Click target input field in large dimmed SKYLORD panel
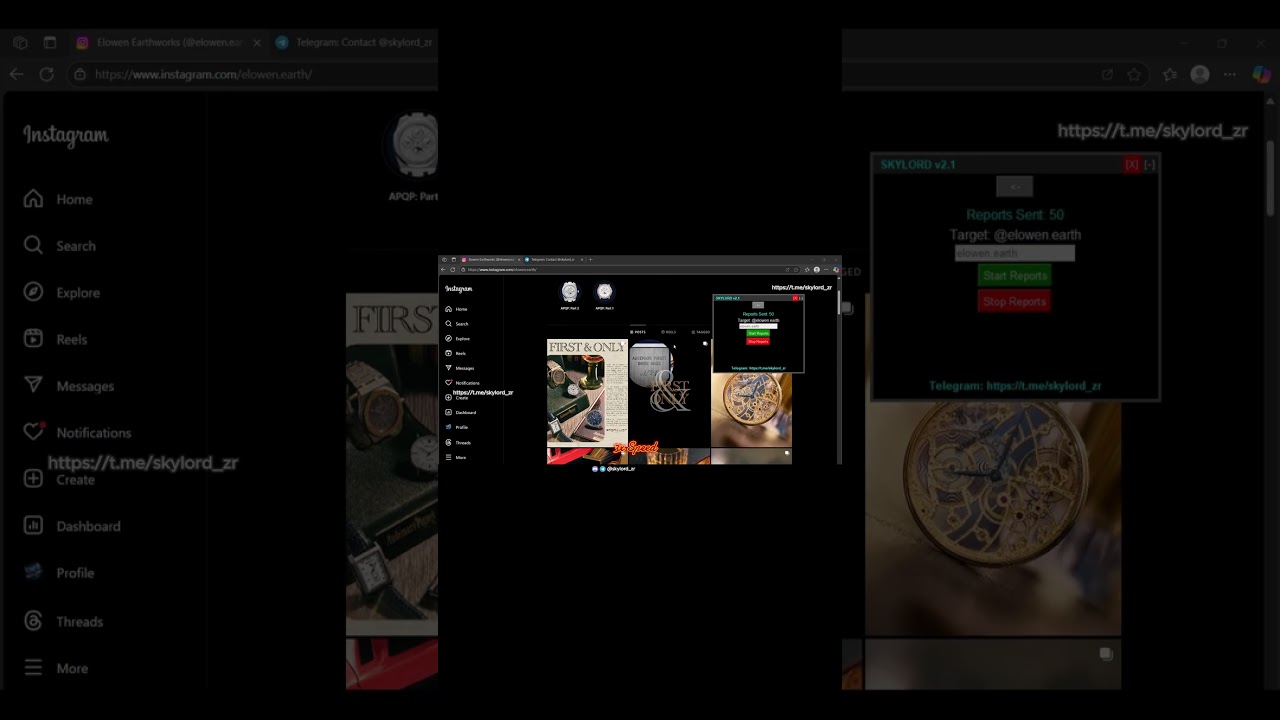Screen dimensions: 1280x720 click(1014, 253)
